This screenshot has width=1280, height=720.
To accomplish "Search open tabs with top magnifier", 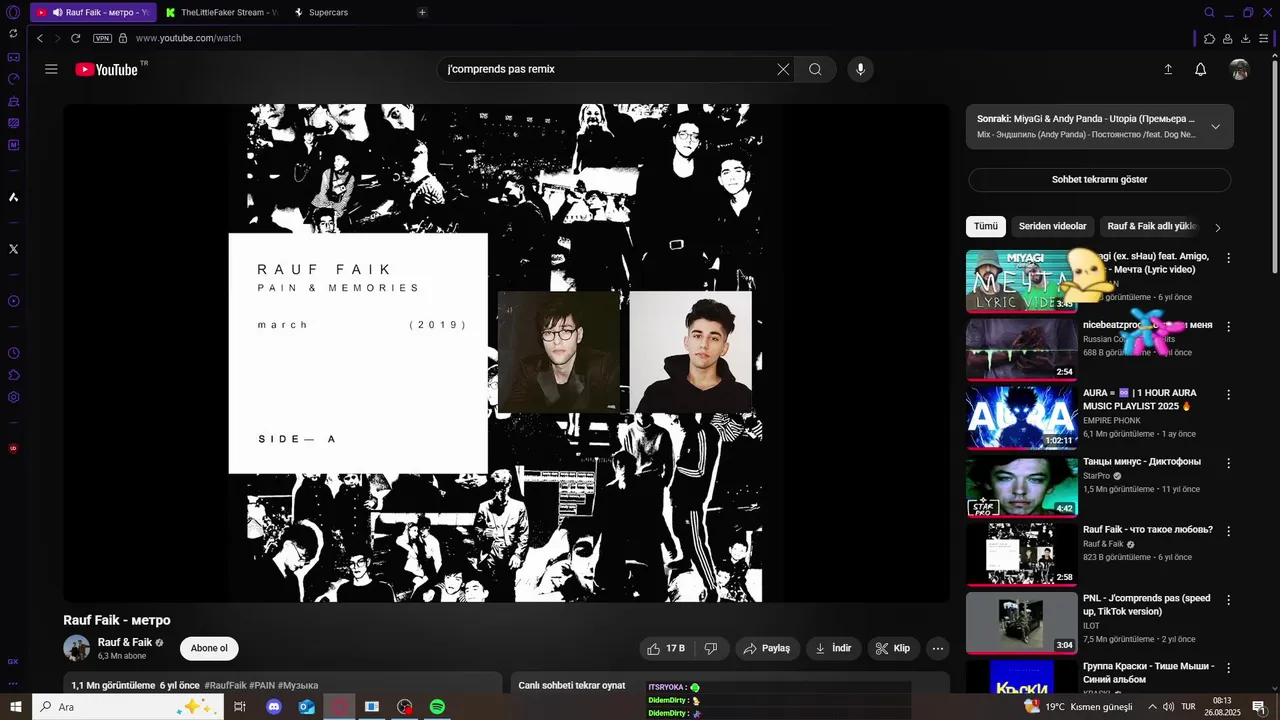I will click(x=1209, y=12).
